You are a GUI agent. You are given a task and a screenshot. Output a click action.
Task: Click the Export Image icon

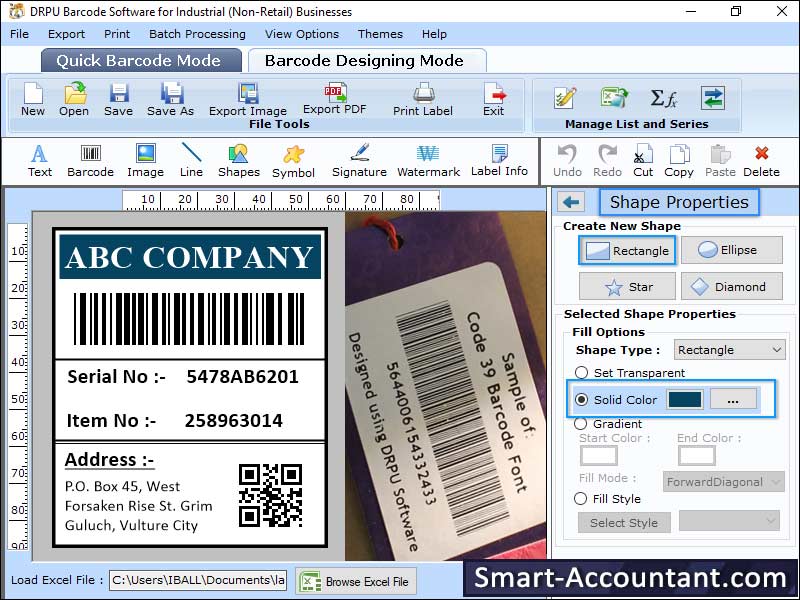coord(248,93)
